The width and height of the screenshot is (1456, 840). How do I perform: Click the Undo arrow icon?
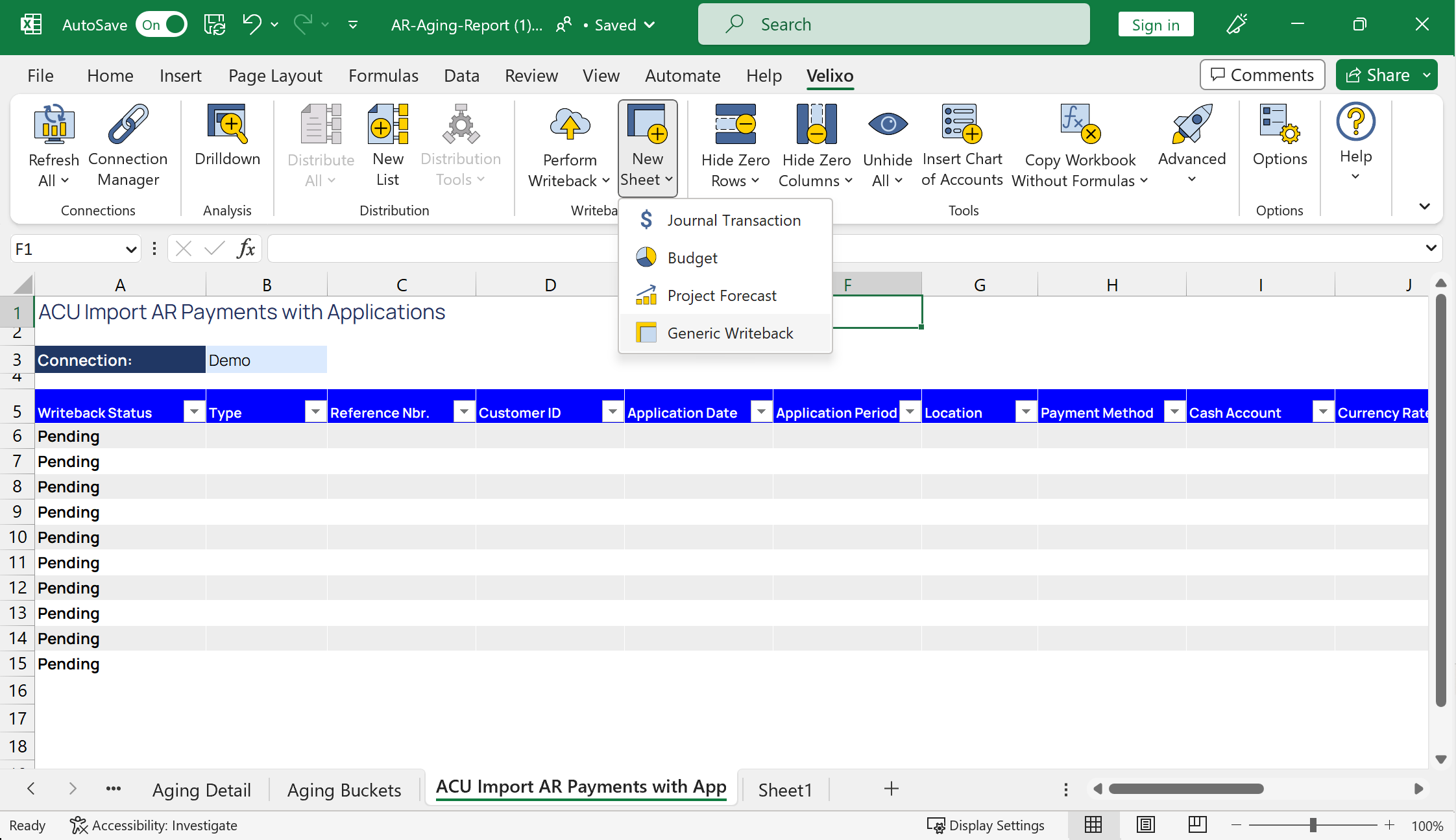click(252, 25)
